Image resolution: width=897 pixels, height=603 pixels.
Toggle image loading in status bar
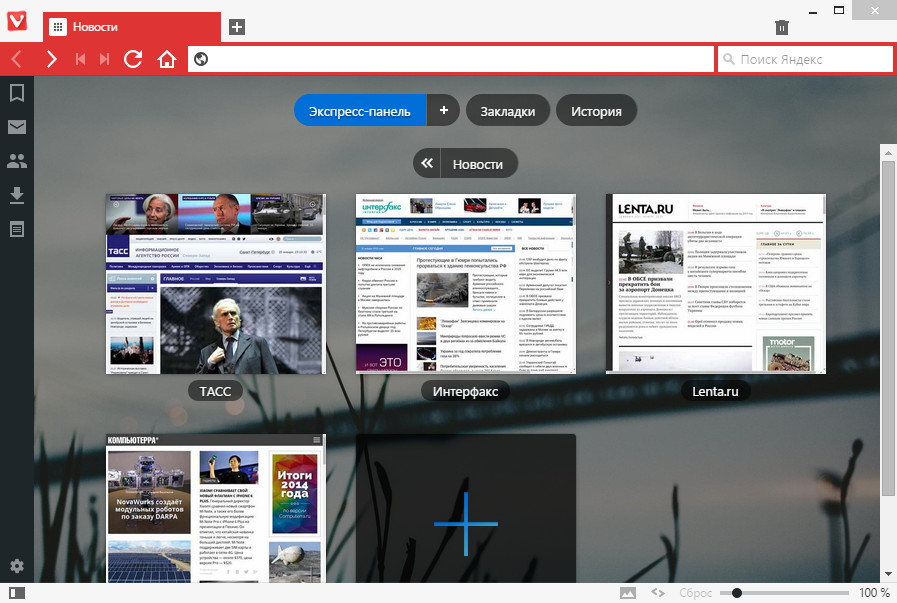click(x=628, y=593)
